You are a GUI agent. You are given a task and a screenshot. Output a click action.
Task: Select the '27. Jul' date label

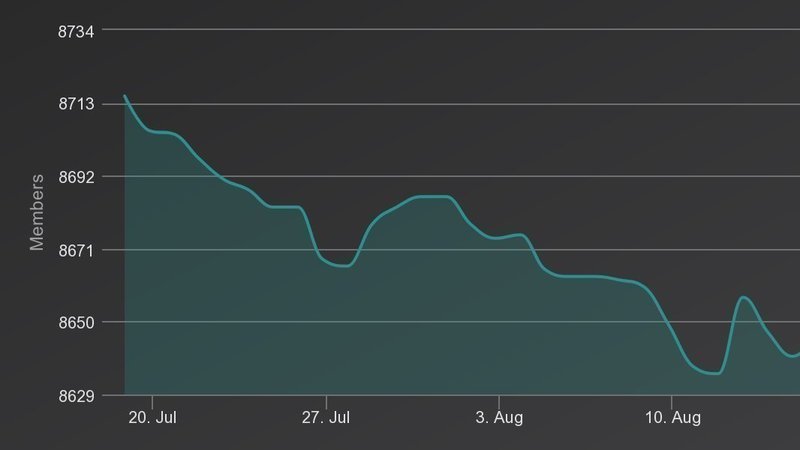(x=326, y=418)
